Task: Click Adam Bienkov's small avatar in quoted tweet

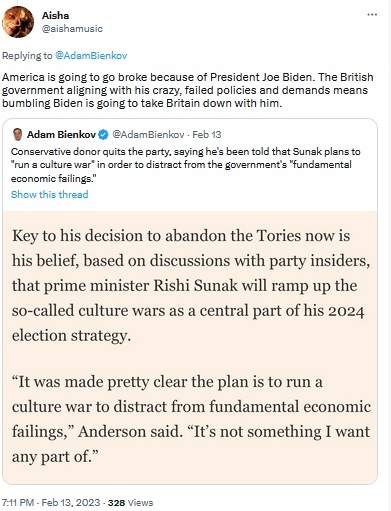Action: (18, 135)
